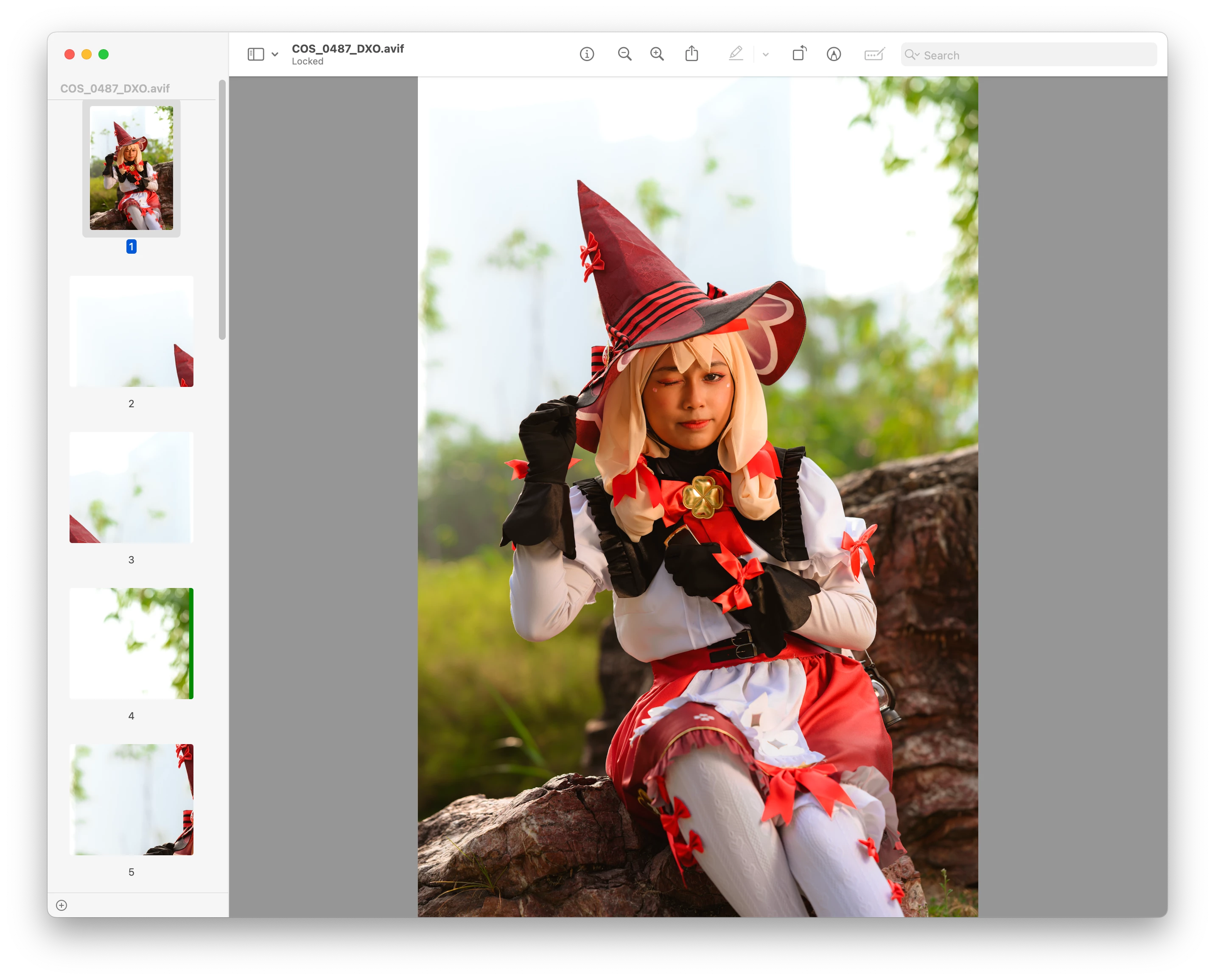Open the image Inspector info icon

(587, 54)
